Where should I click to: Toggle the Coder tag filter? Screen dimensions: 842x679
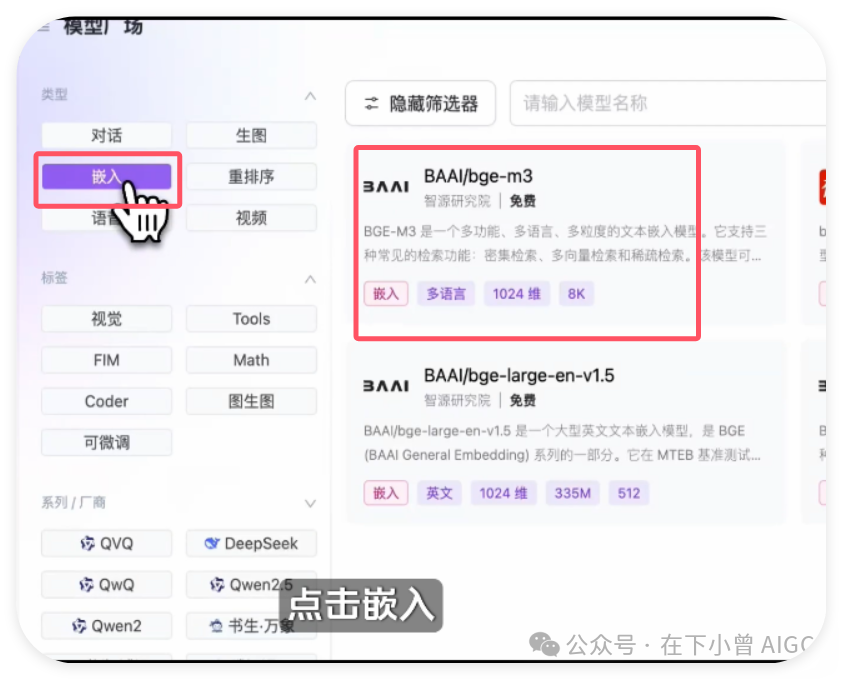pos(106,401)
